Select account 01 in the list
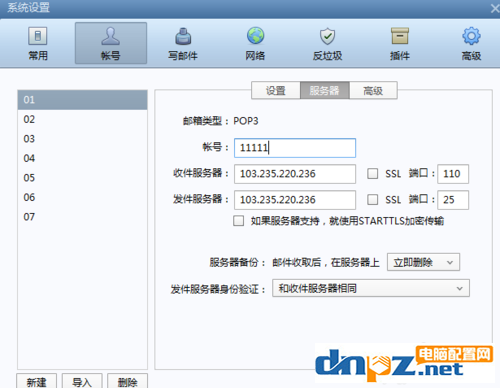The height and width of the screenshot is (388, 500). 82,100
